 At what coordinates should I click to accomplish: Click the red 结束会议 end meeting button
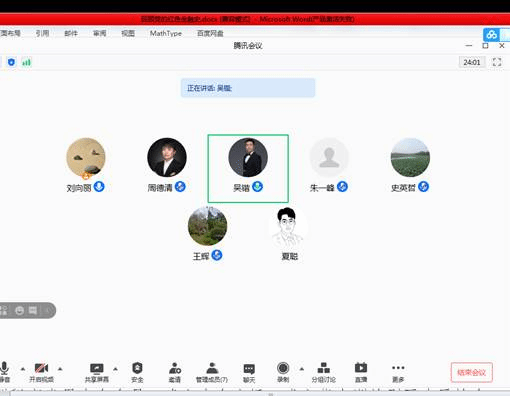(471, 372)
